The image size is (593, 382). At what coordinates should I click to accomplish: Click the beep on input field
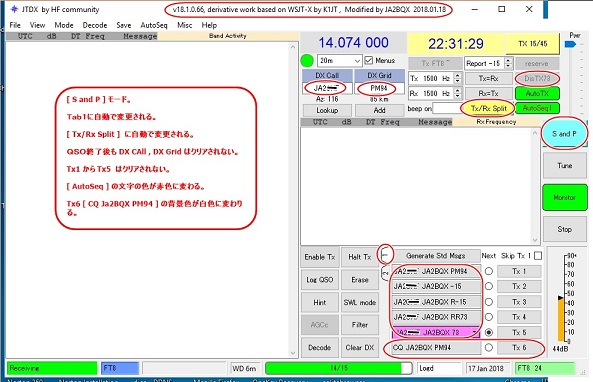[x=448, y=109]
